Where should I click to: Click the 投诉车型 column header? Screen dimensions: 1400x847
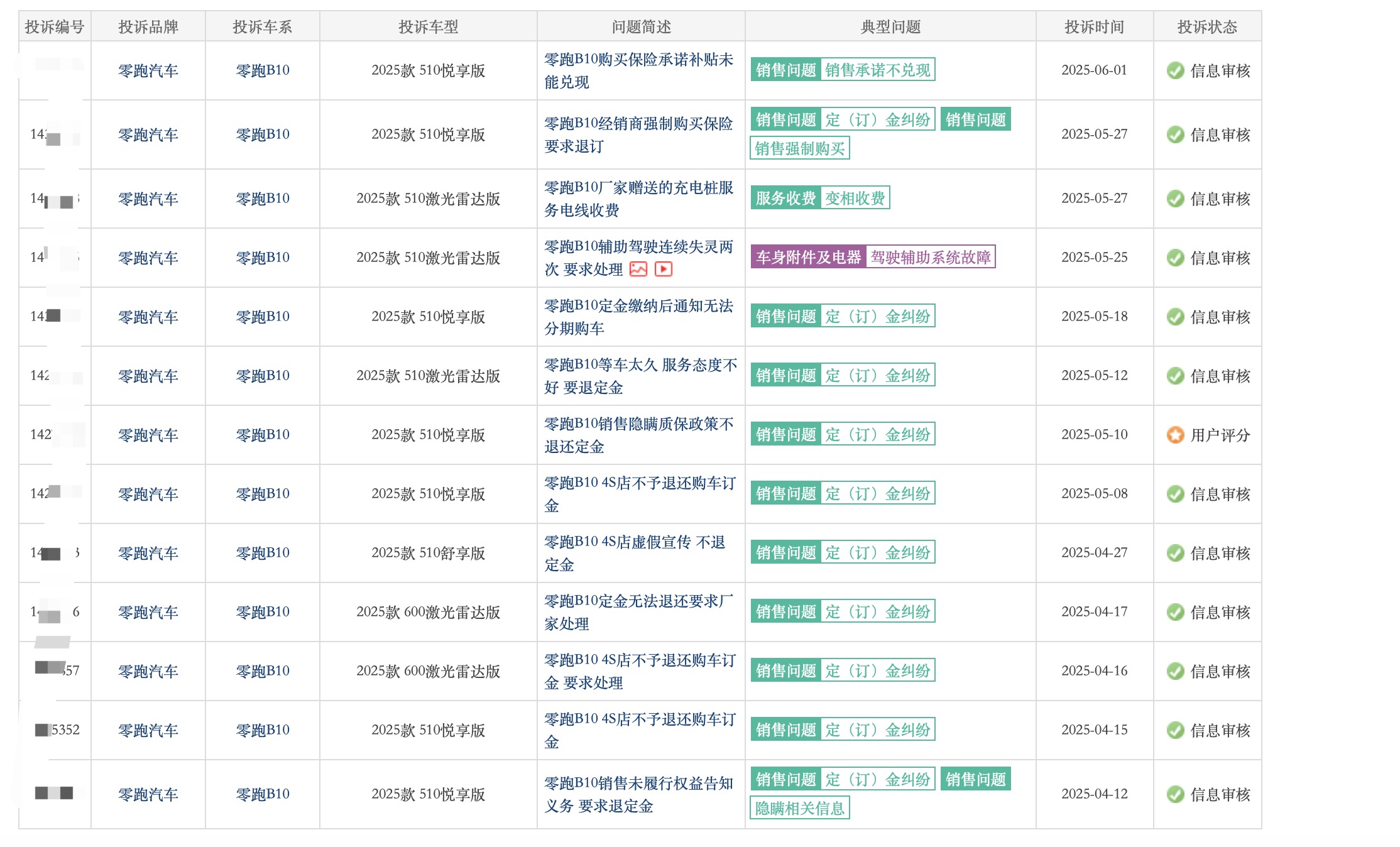click(429, 26)
